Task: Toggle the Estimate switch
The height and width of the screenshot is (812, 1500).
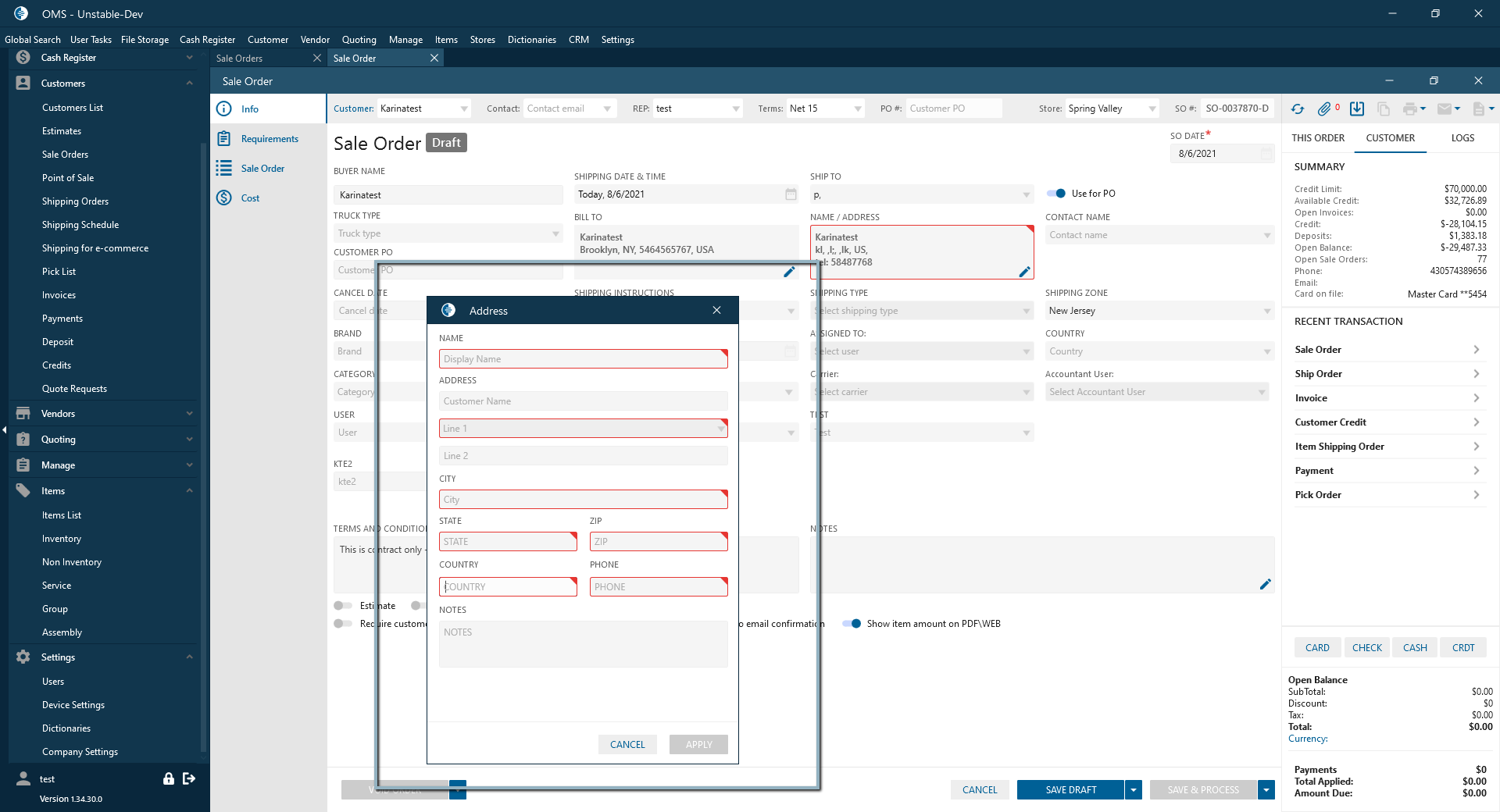Action: tap(343, 606)
